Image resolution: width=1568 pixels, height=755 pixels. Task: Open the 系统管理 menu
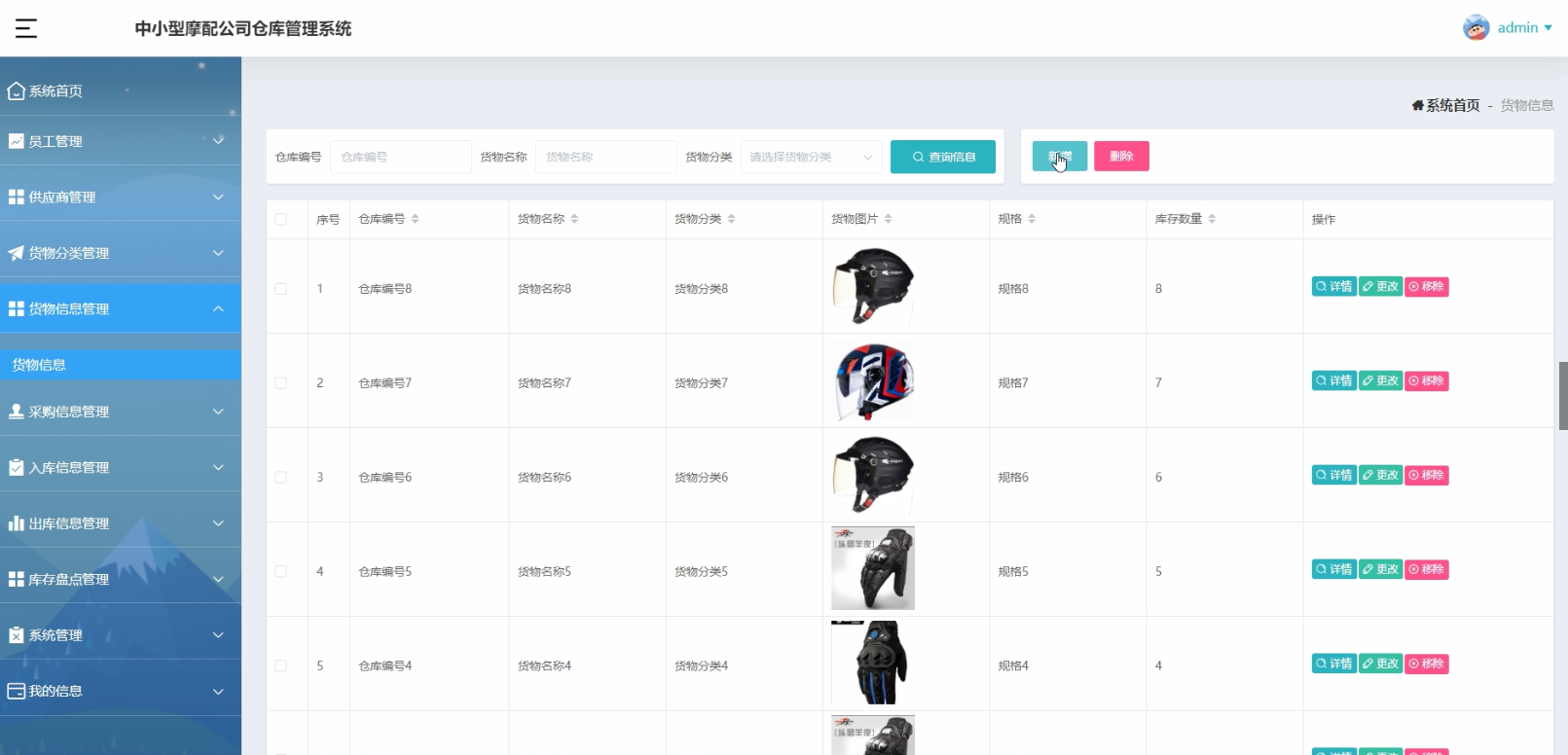121,635
